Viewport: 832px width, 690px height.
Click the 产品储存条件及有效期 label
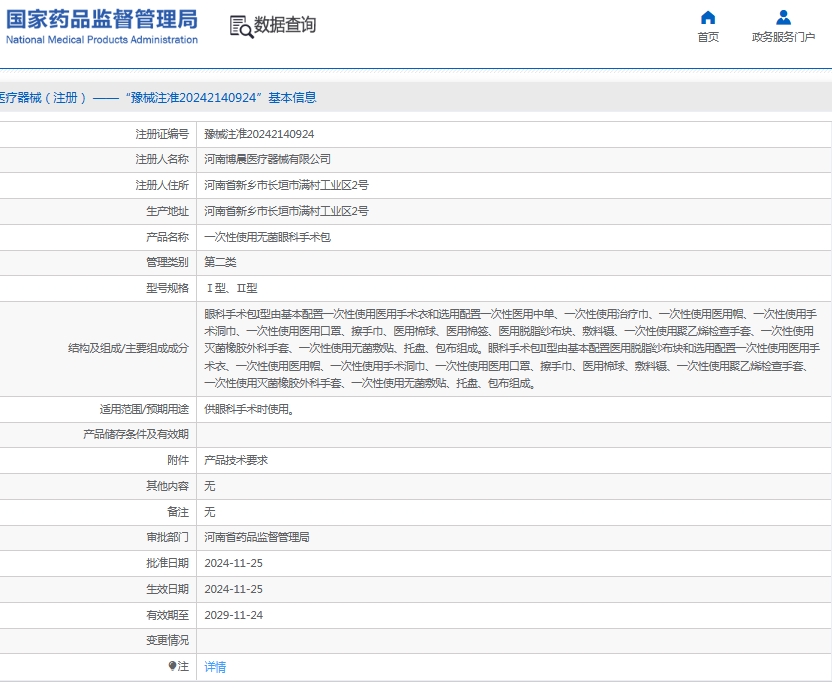click(135, 434)
